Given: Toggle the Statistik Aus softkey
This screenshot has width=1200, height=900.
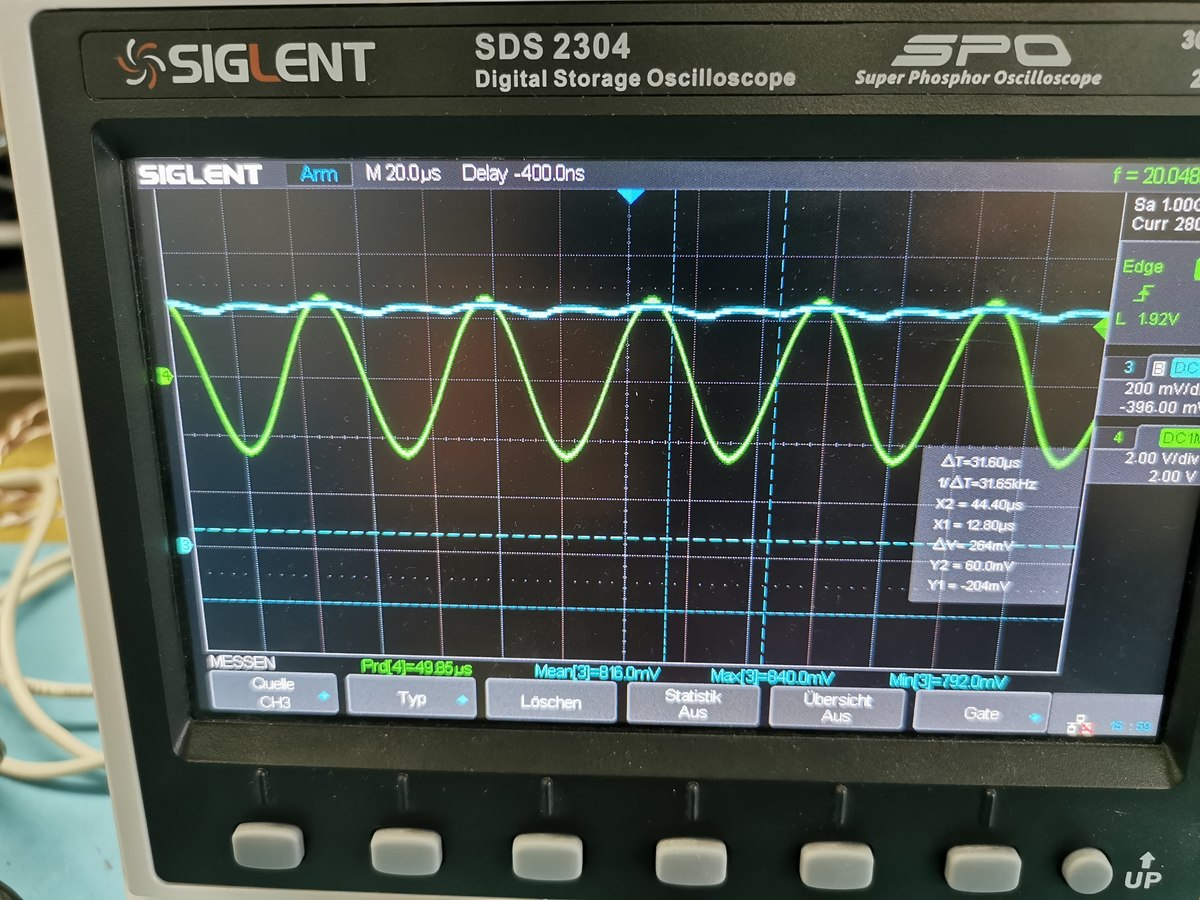Looking at the screenshot, I should (x=693, y=704).
